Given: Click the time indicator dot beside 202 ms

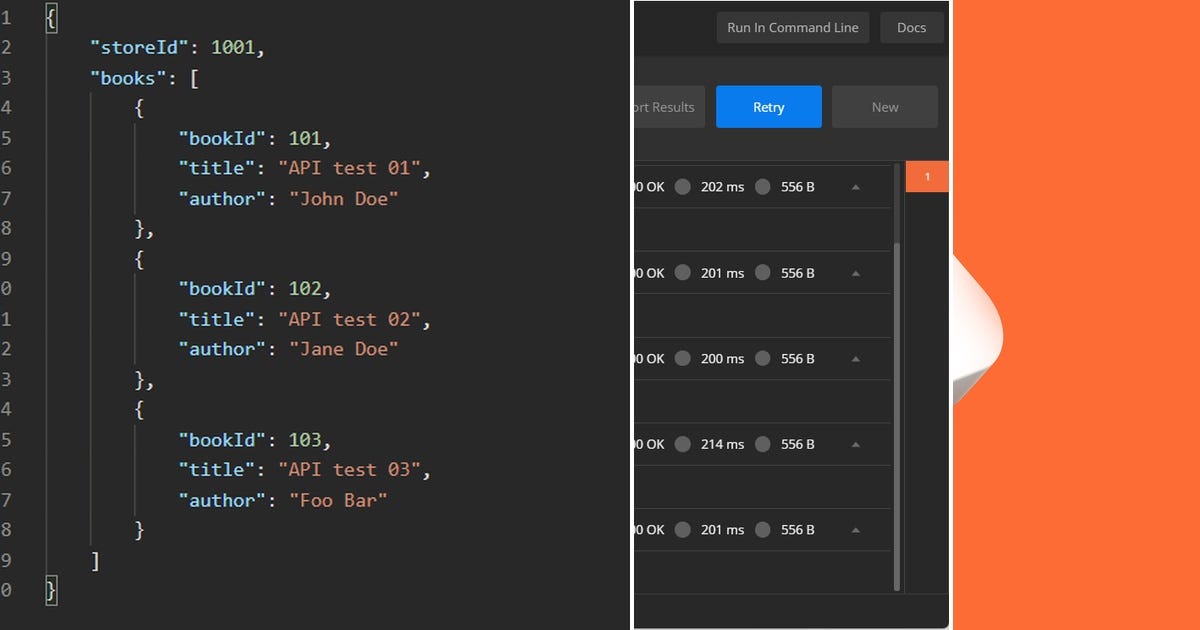Looking at the screenshot, I should [682, 187].
